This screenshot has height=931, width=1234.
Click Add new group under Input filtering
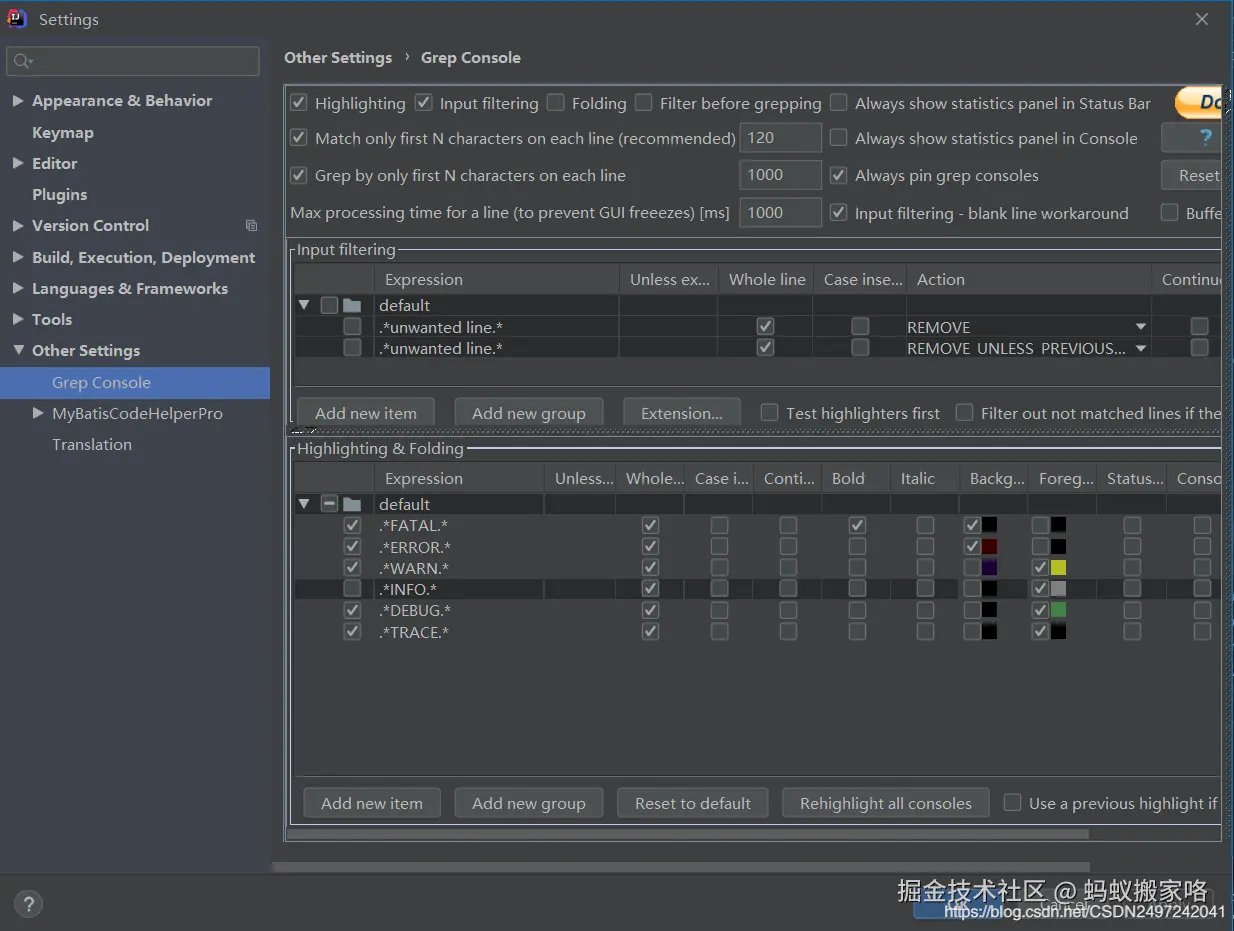(529, 413)
